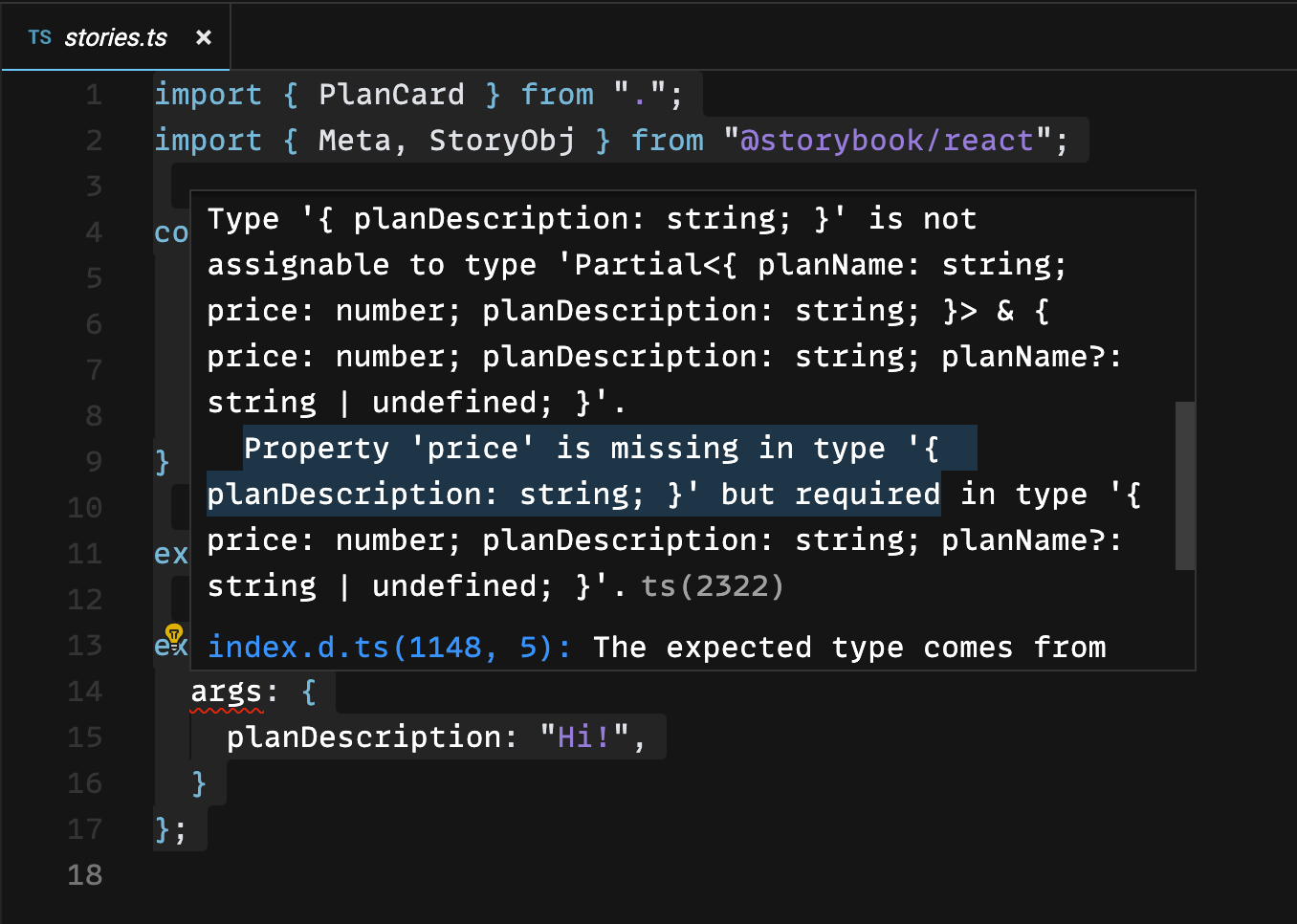Click the hover tooltip scrollbar thumb

click(x=1185, y=486)
